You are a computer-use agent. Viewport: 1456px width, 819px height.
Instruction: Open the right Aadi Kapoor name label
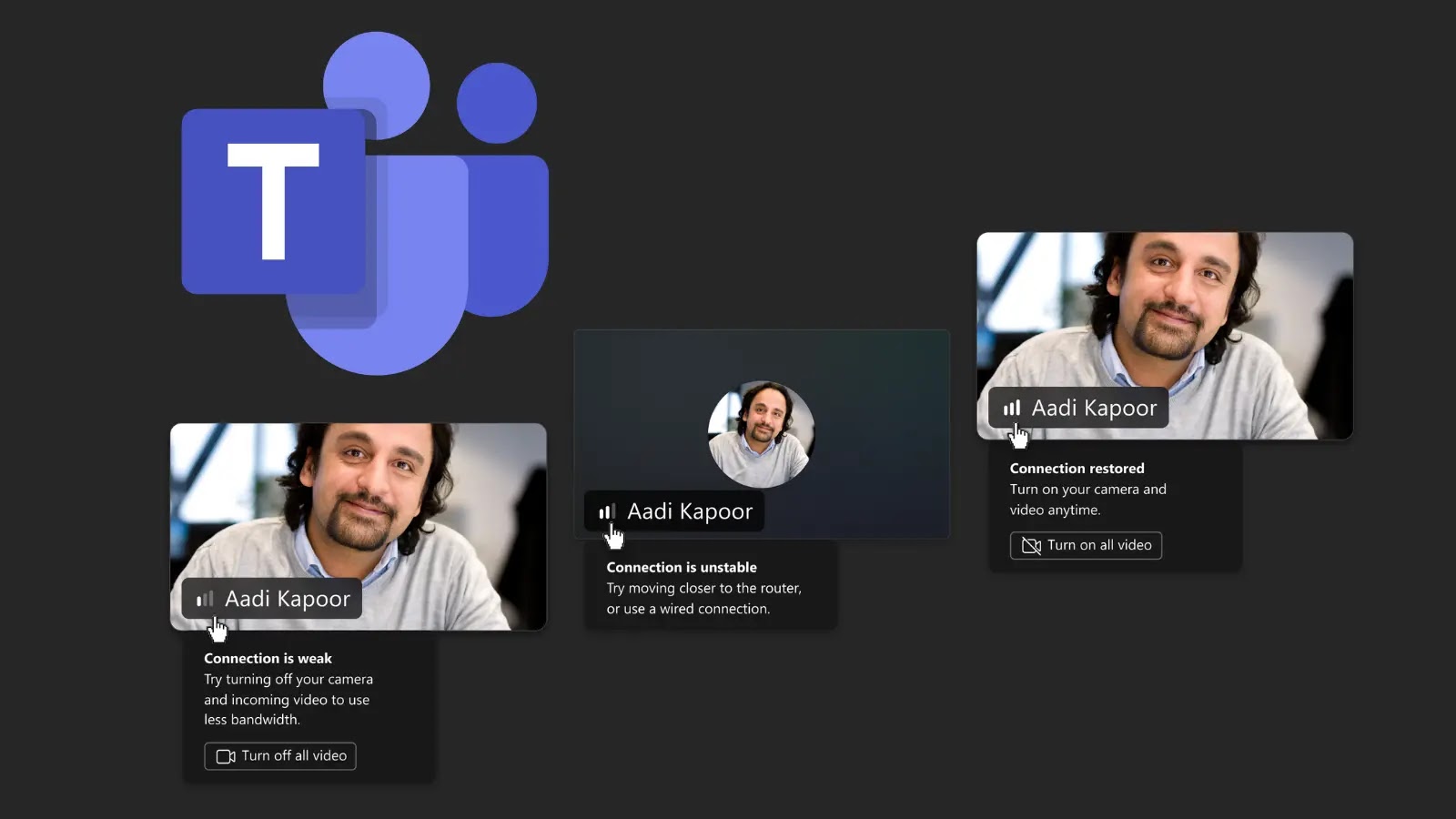point(1077,408)
